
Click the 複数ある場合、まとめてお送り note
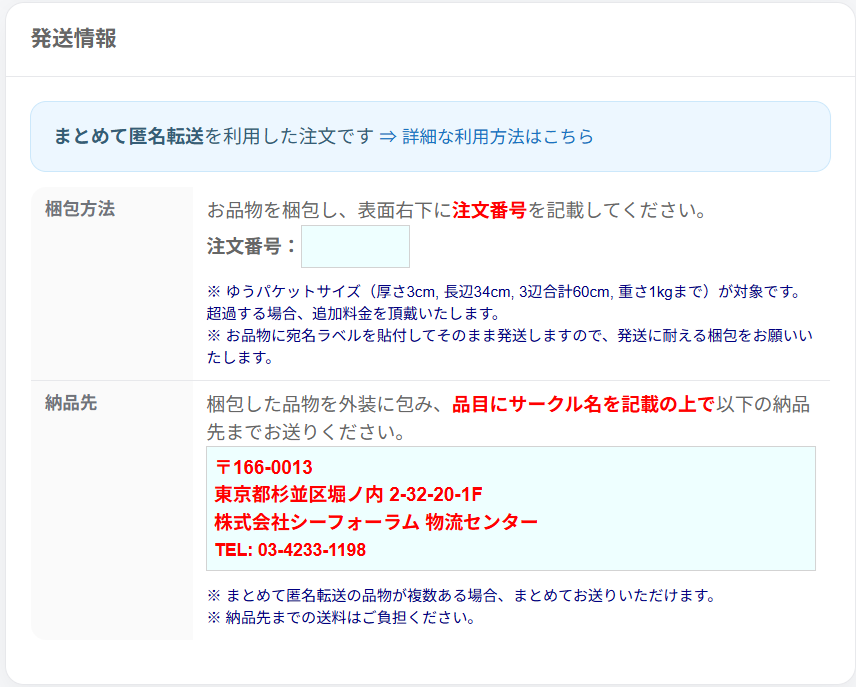coord(462,595)
